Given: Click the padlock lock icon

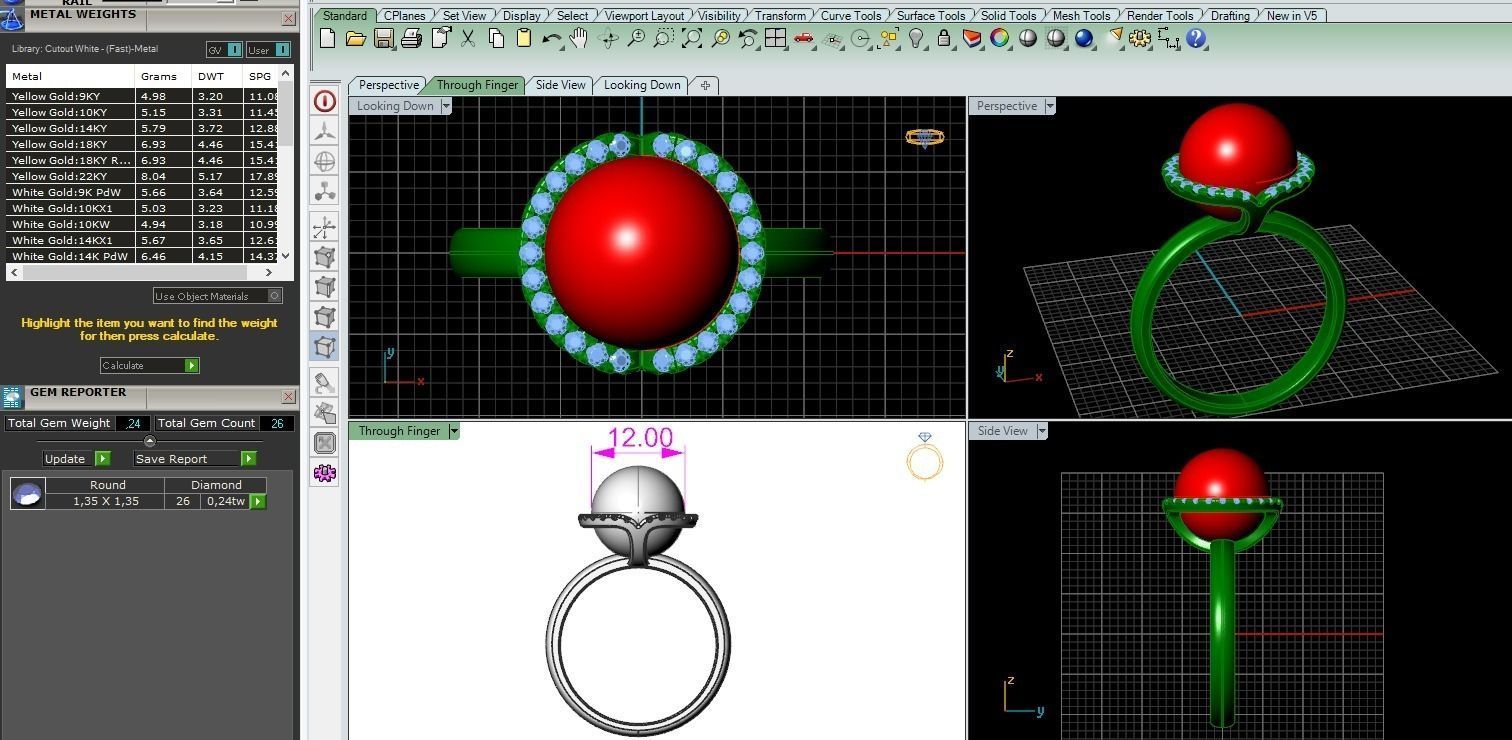Looking at the screenshot, I should click(x=943, y=39).
